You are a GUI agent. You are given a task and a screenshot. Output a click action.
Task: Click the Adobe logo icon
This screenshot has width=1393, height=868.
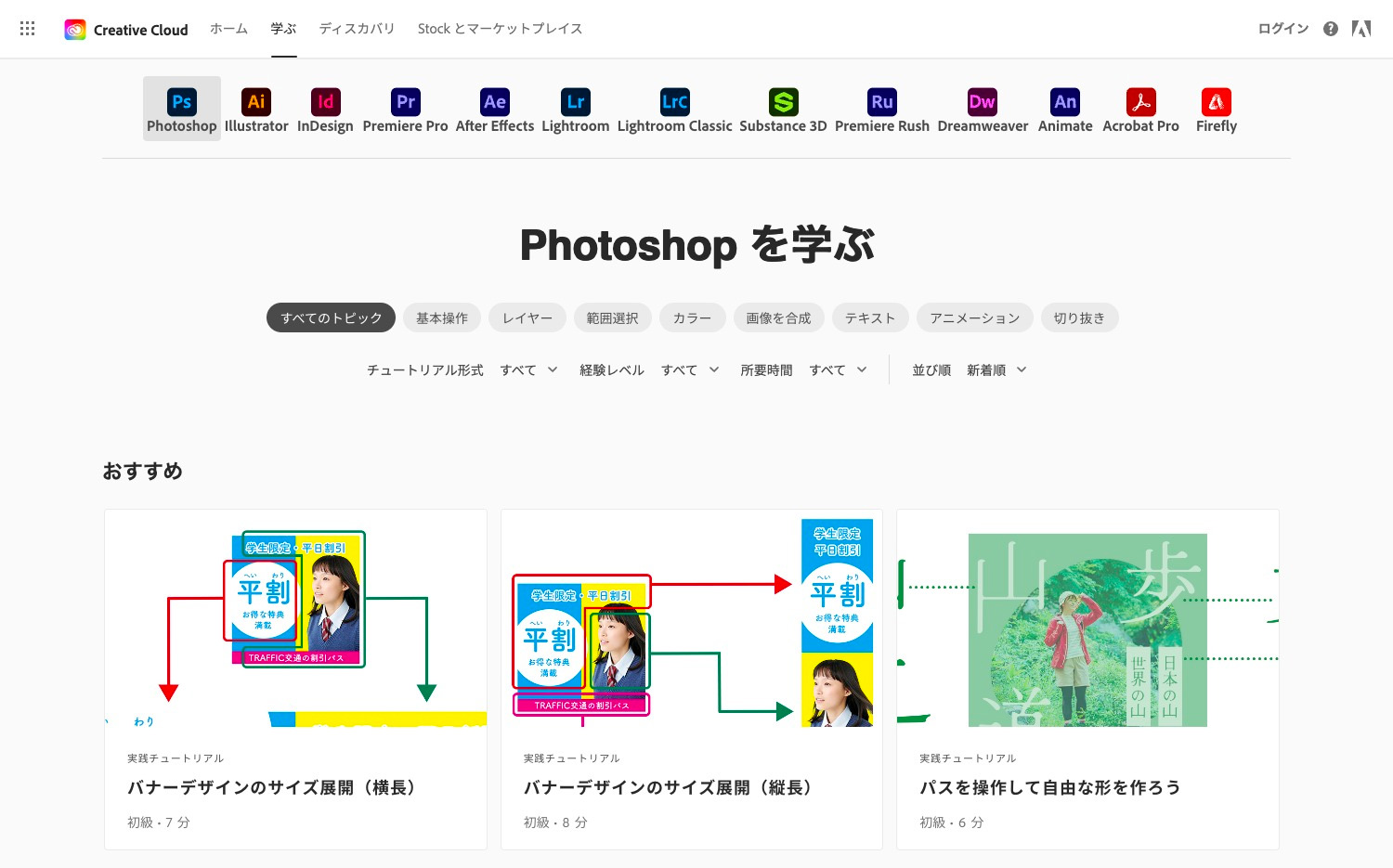point(1361,29)
